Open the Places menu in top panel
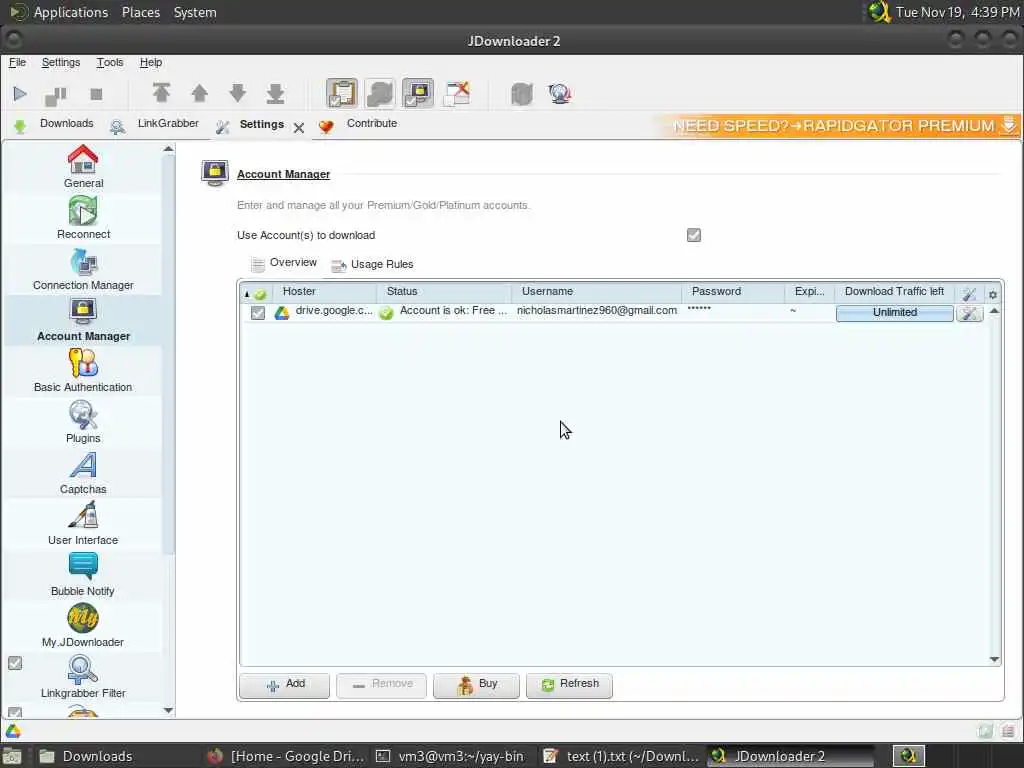Screen dimensions: 1024x768 click(140, 12)
